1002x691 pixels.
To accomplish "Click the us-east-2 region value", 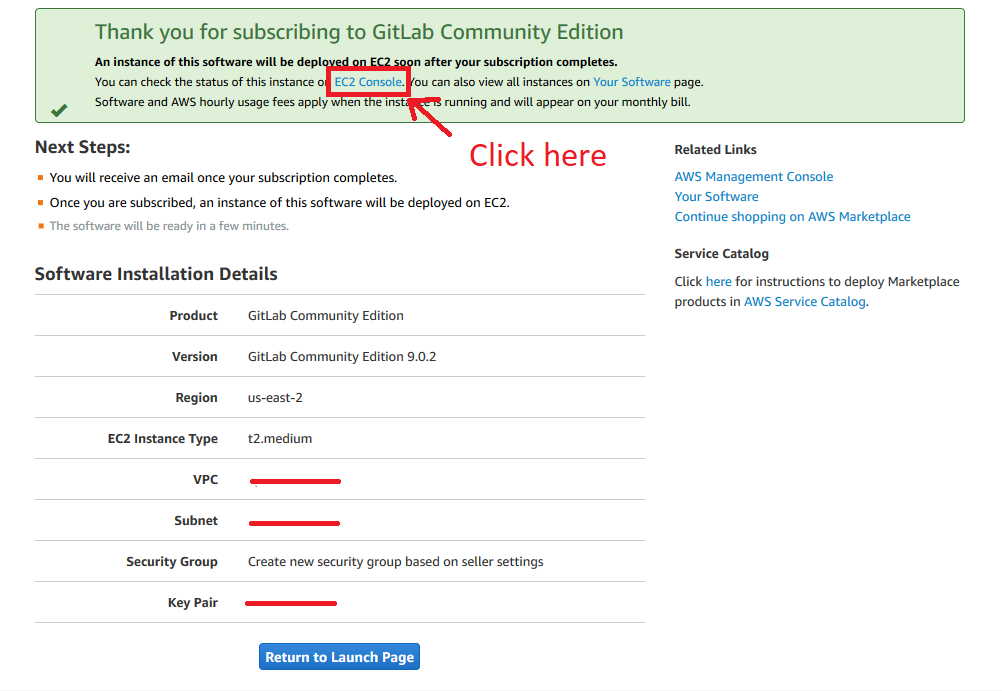I will click(275, 398).
